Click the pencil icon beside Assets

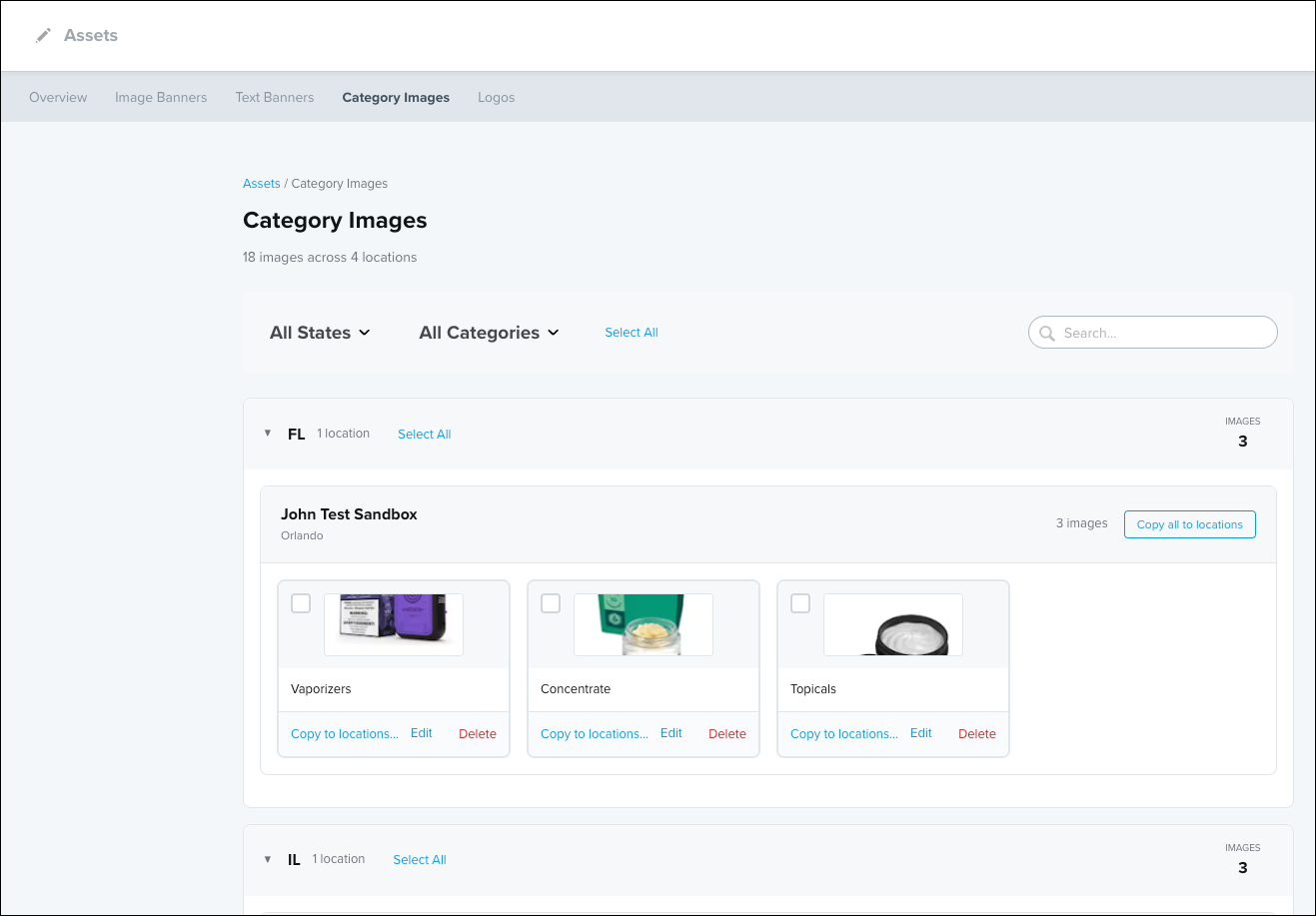point(43,36)
